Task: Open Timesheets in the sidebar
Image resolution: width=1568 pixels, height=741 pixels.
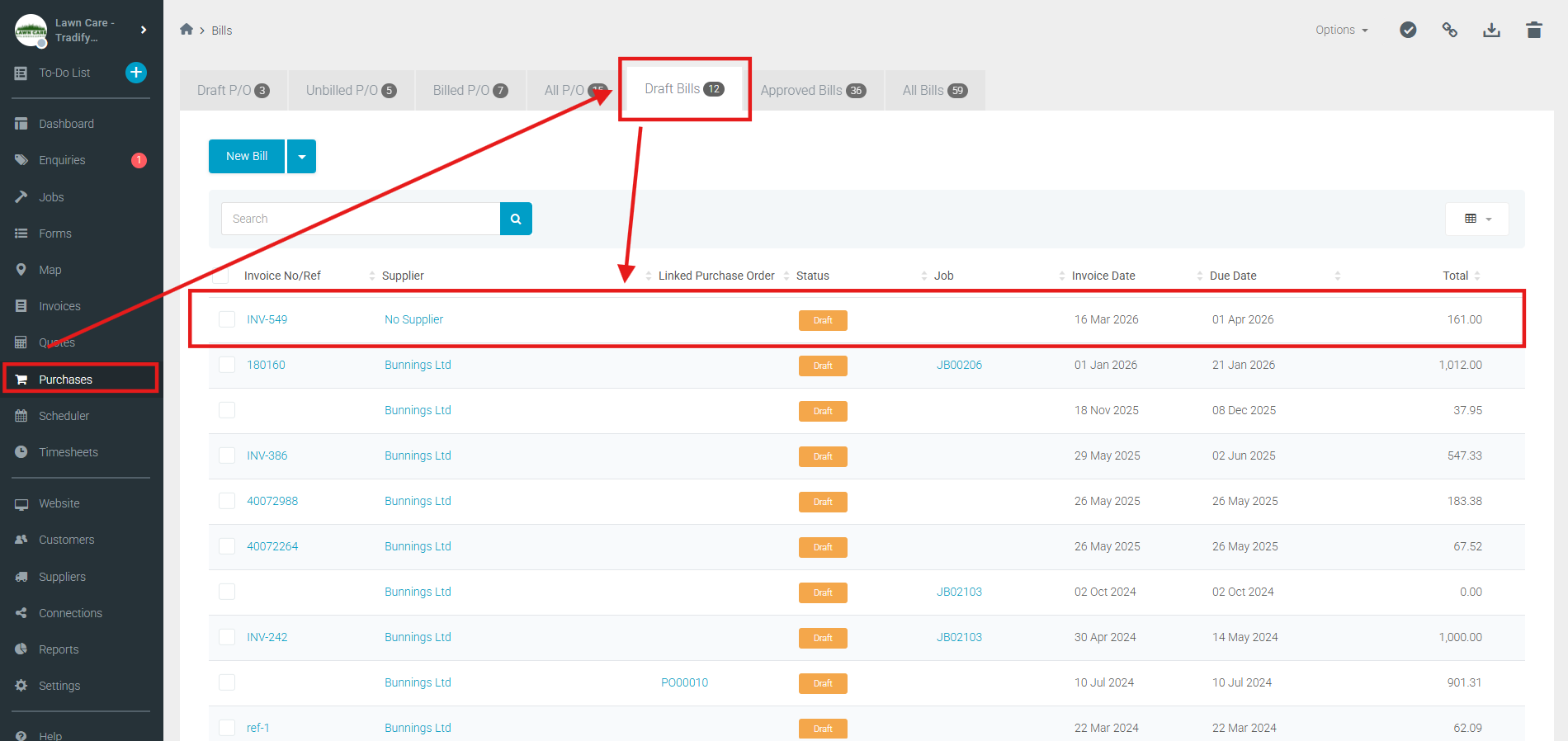Action: pos(68,452)
